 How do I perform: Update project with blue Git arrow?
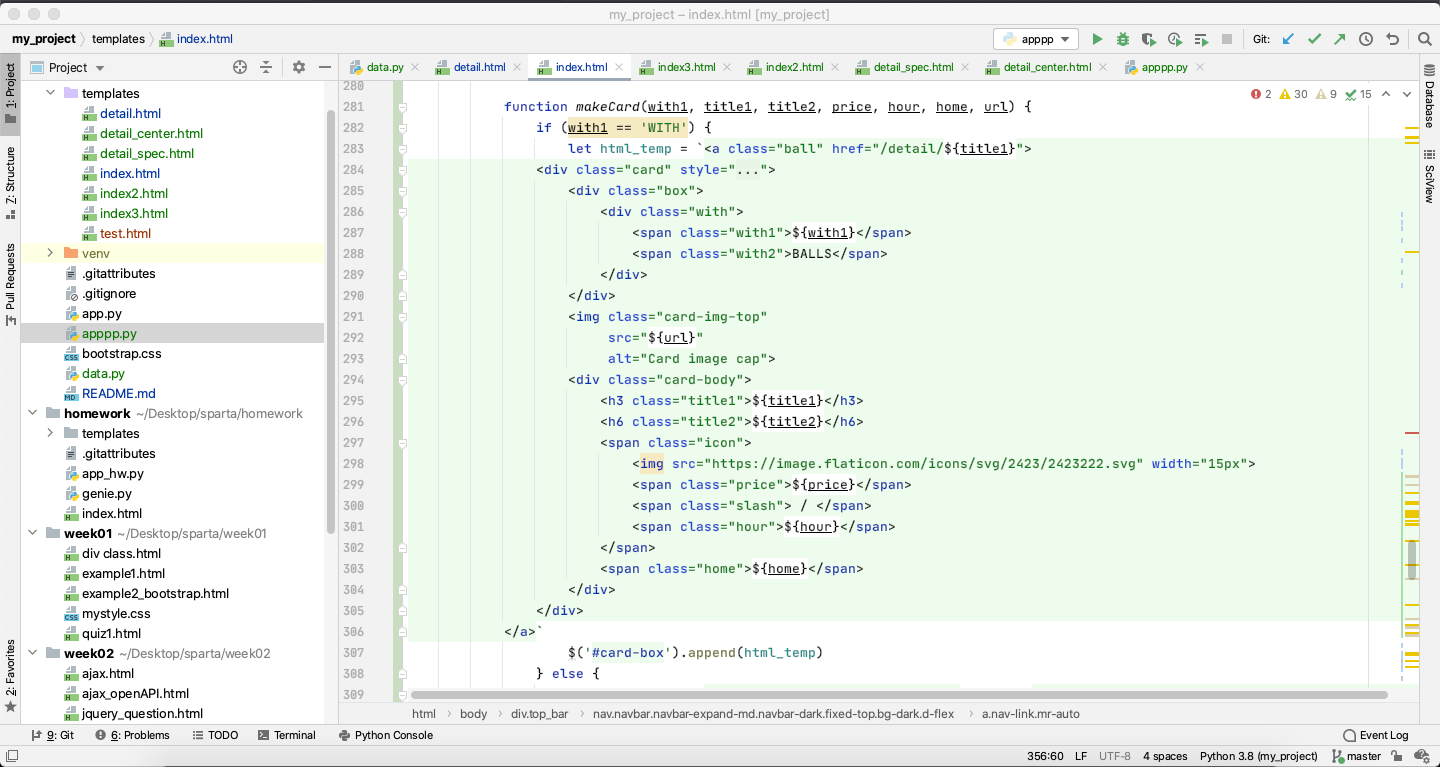click(x=1288, y=39)
